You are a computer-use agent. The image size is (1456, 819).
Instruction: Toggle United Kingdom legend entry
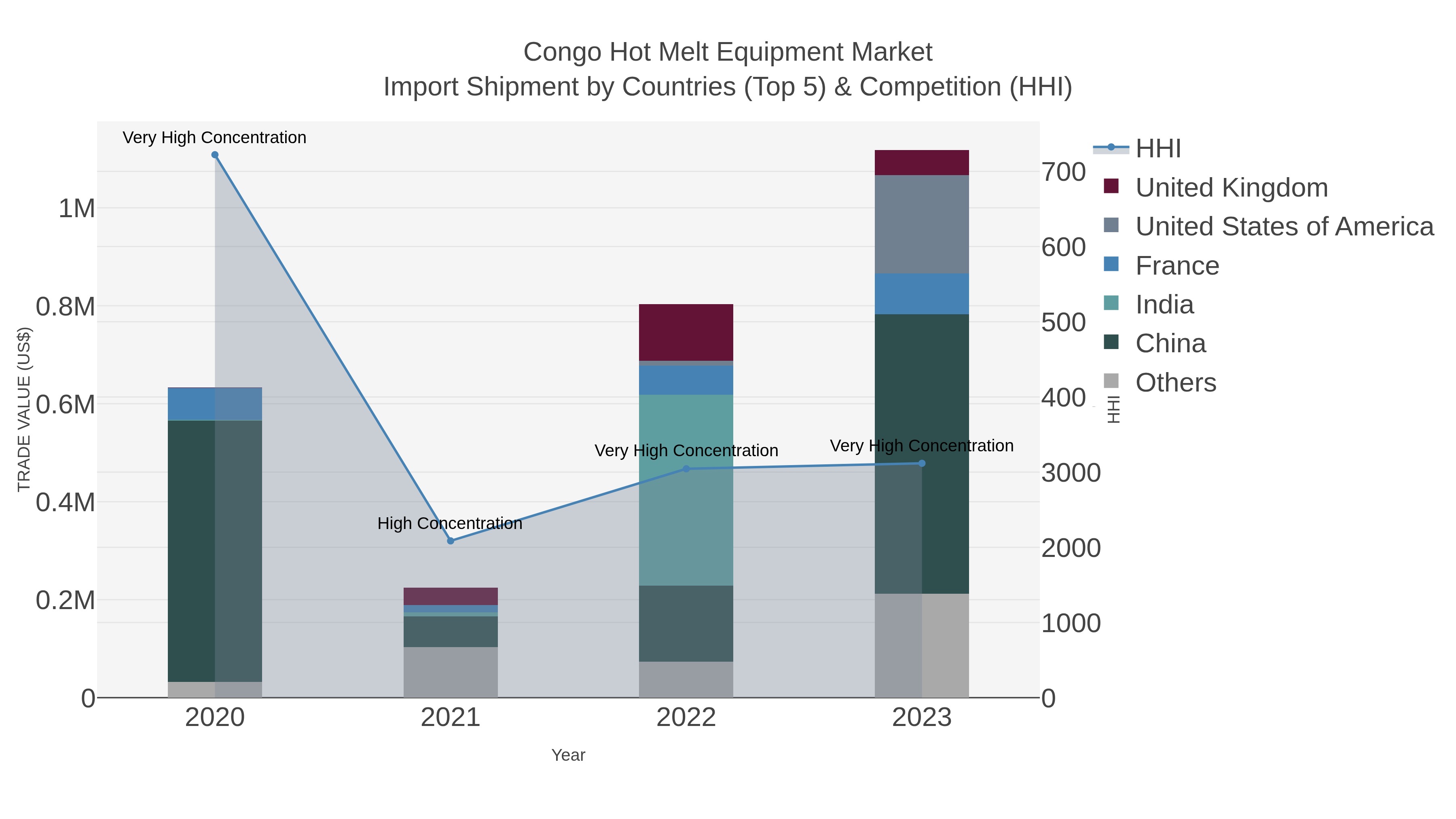1215,187
